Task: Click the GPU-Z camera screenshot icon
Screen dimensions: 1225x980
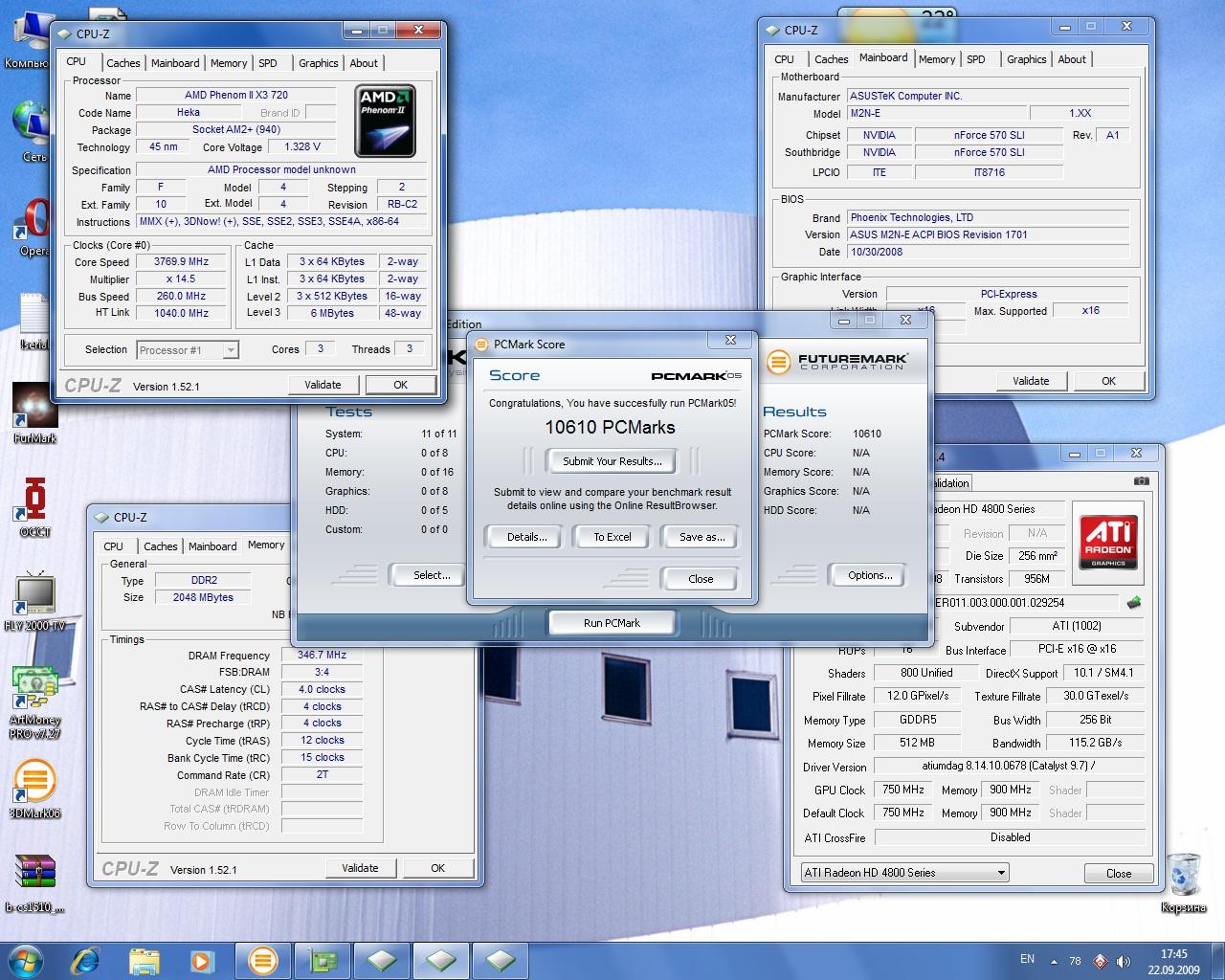Action: [1141, 481]
